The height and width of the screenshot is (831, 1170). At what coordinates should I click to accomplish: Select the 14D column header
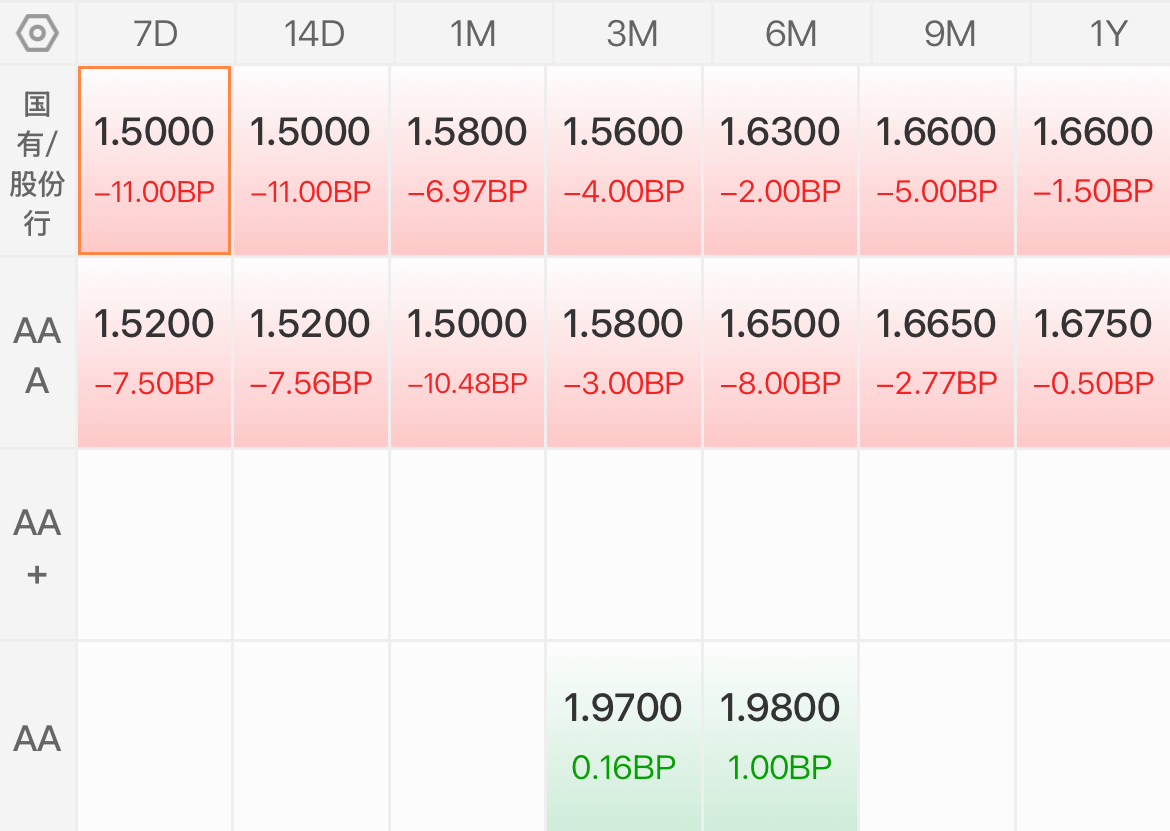[x=314, y=34]
